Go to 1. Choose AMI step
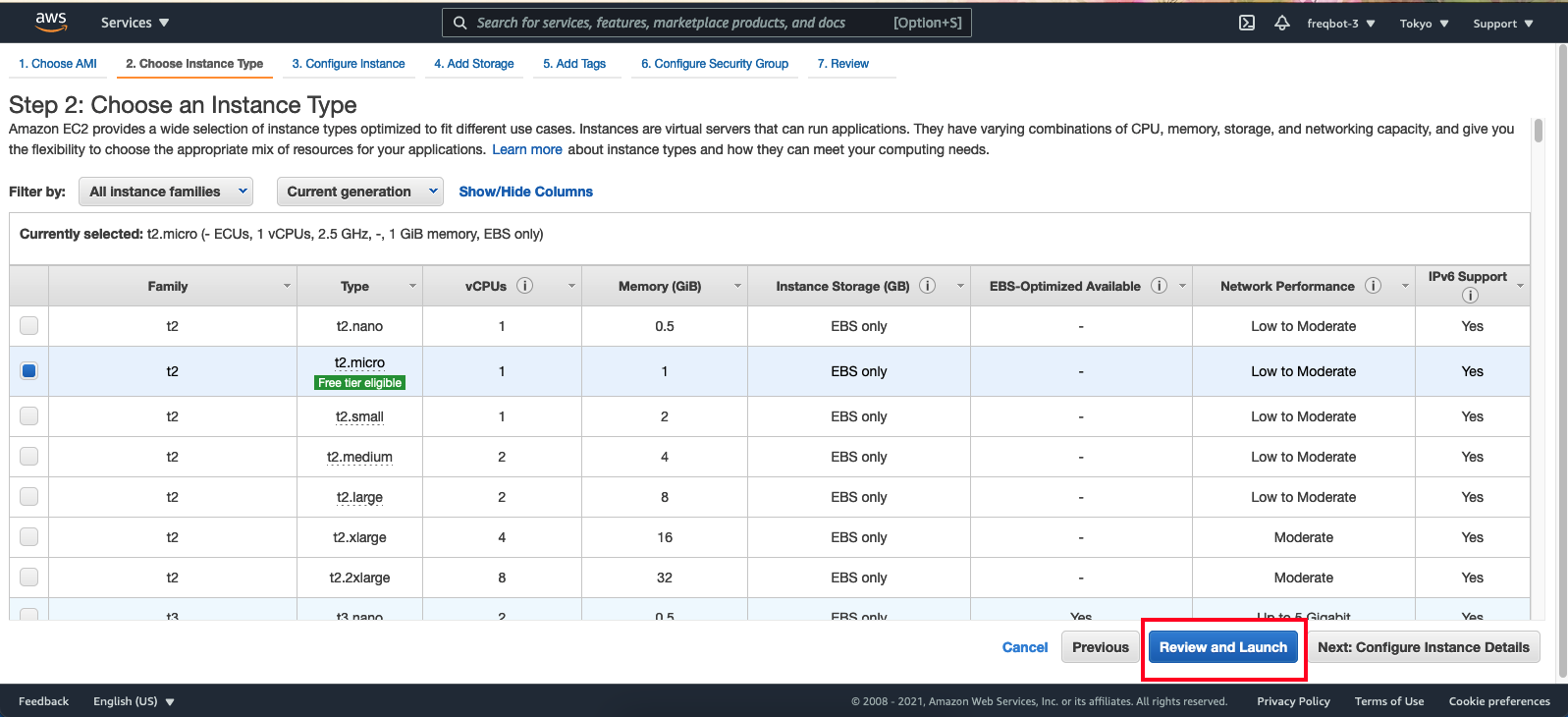Screen dimensions: 1568x717 coord(58,64)
